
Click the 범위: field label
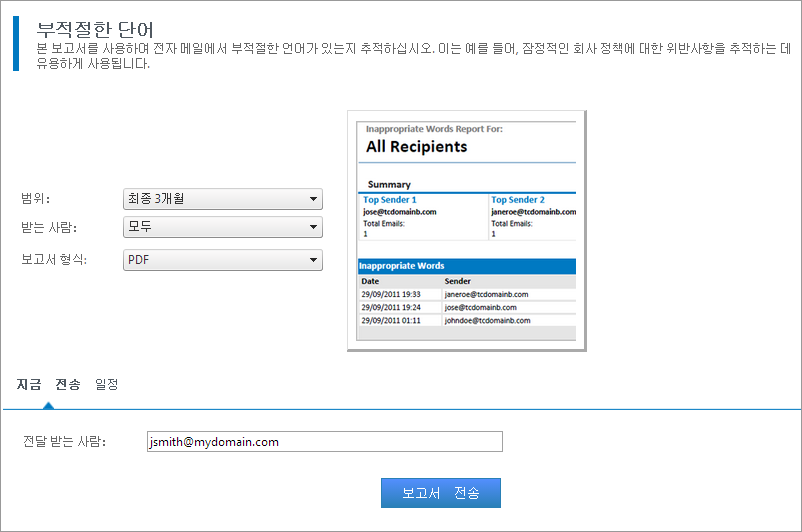click(36, 199)
